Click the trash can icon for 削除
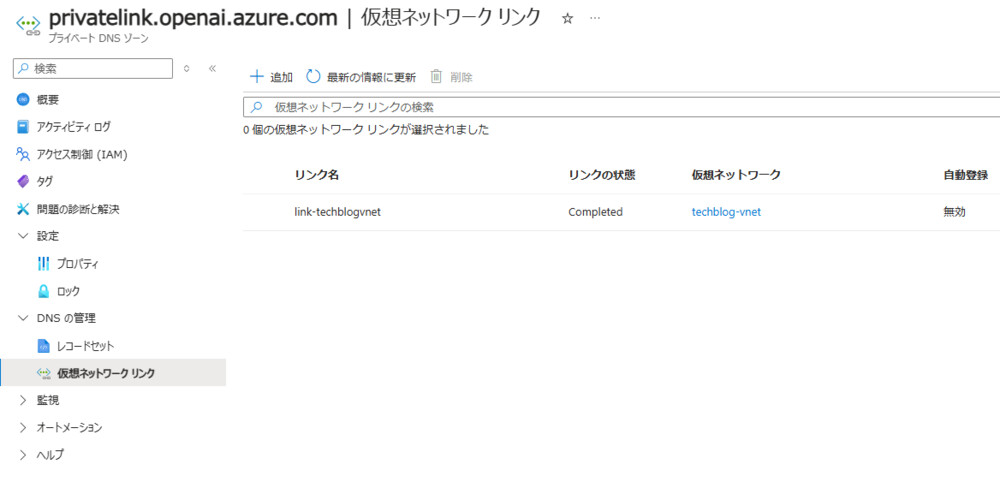Viewport: 1000px width, 488px height. point(436,77)
